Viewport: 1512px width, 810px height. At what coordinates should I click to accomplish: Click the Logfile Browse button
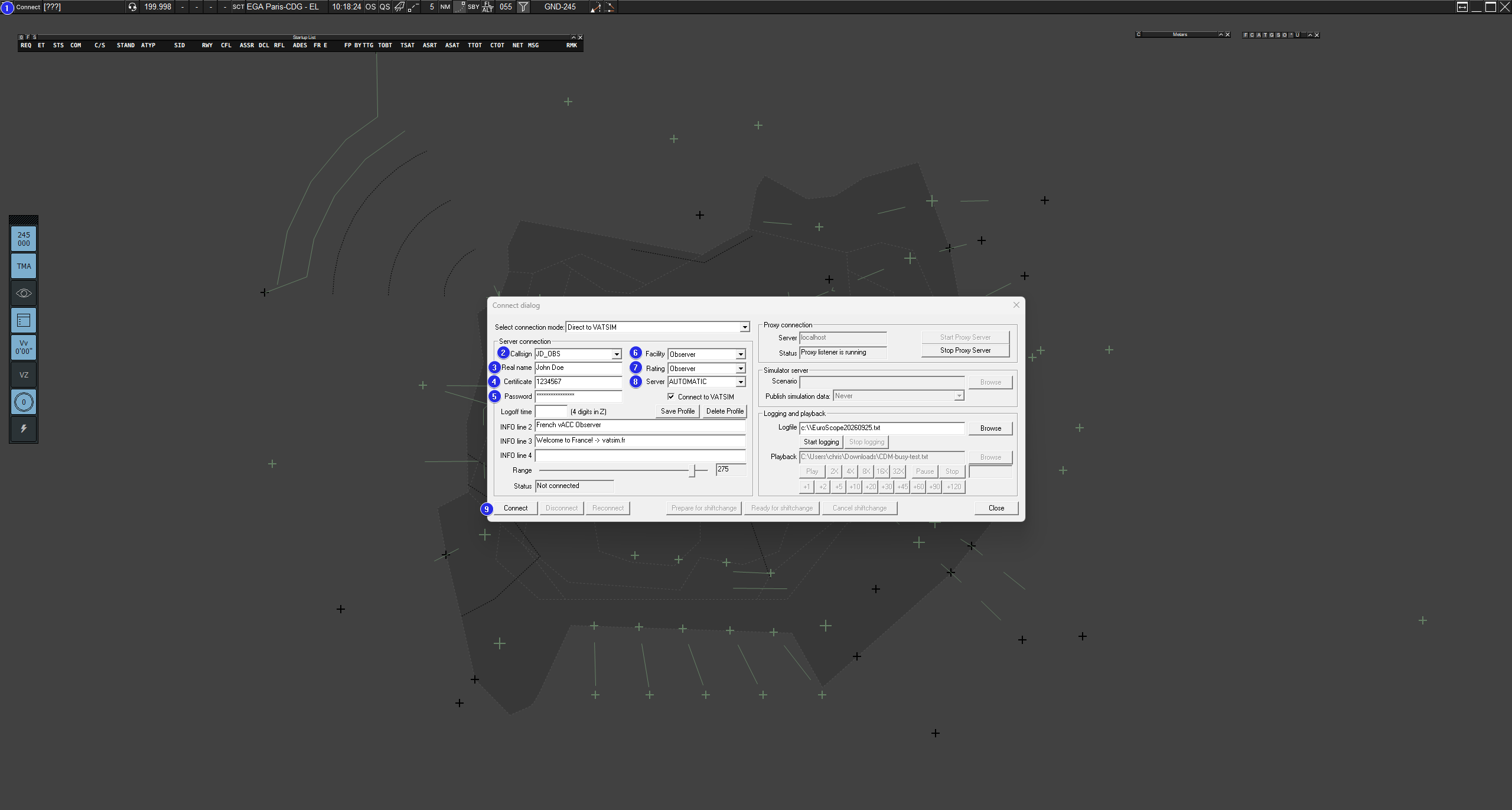click(990, 428)
